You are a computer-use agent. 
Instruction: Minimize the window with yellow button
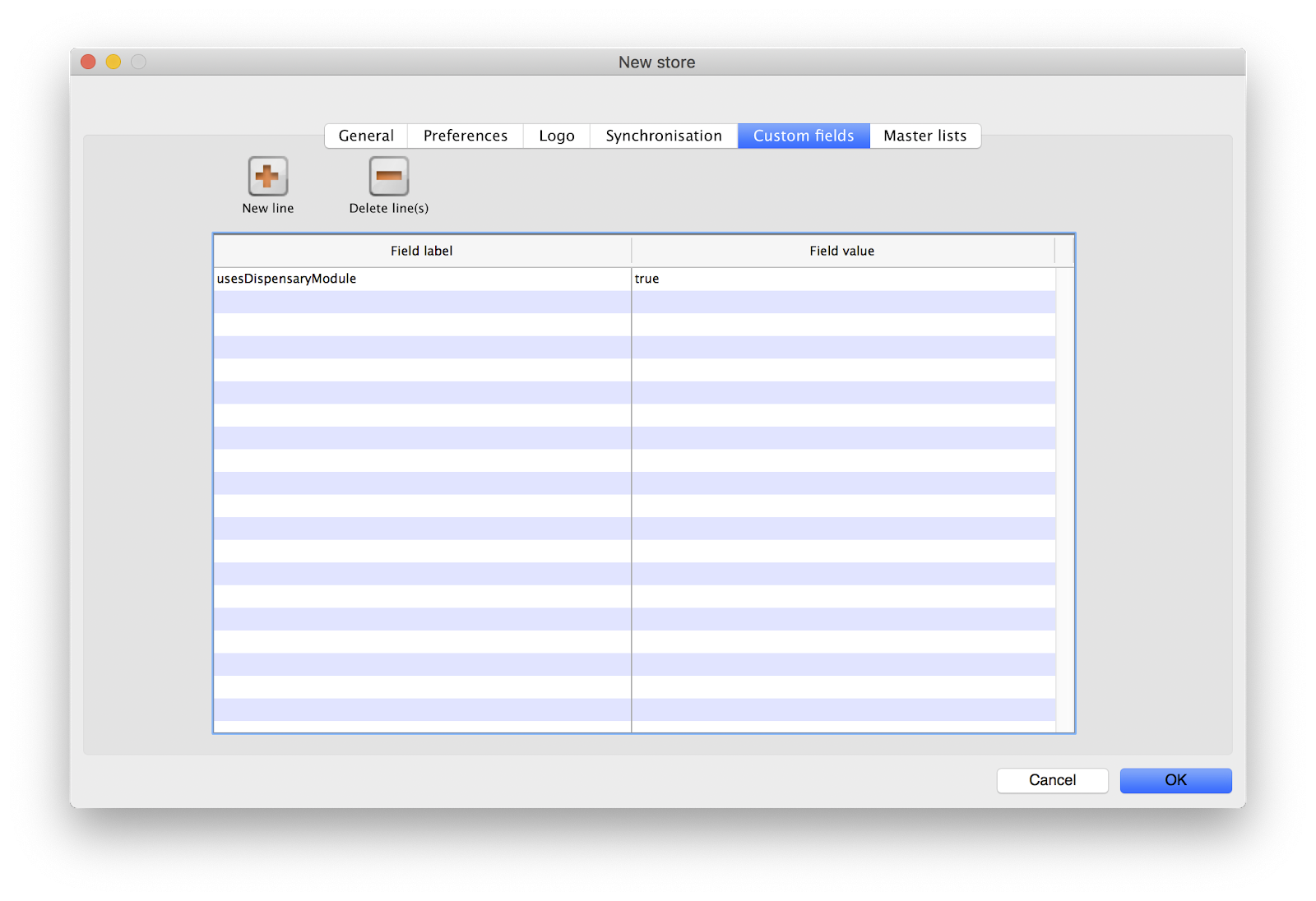pyautogui.click(x=114, y=62)
